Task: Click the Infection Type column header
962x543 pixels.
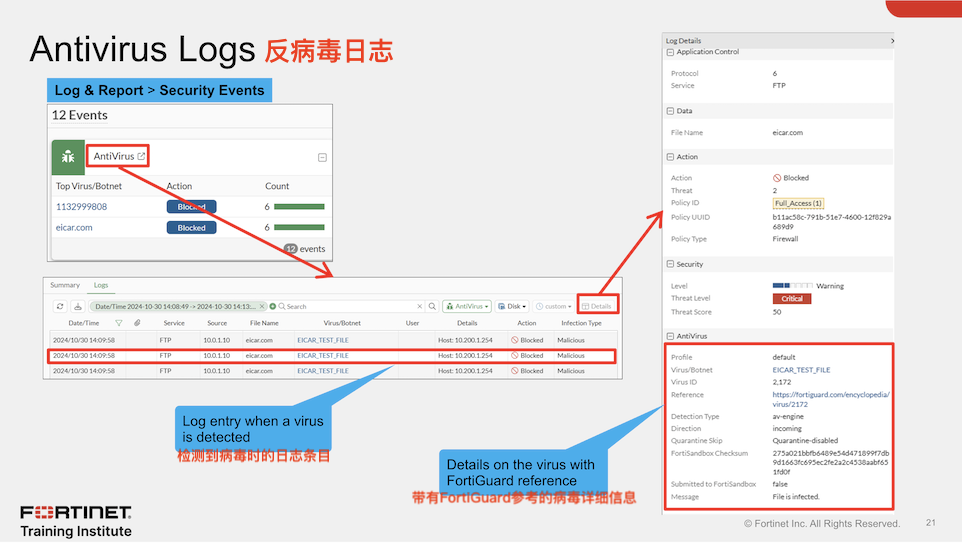Action: pos(581,323)
